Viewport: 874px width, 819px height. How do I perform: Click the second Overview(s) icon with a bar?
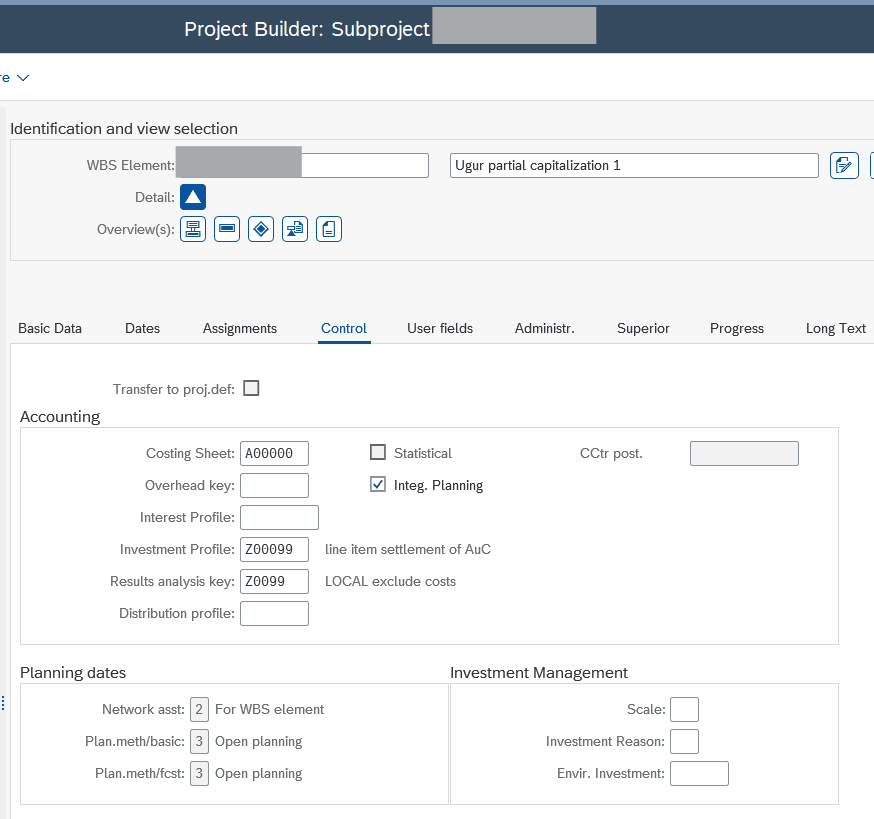click(227, 229)
